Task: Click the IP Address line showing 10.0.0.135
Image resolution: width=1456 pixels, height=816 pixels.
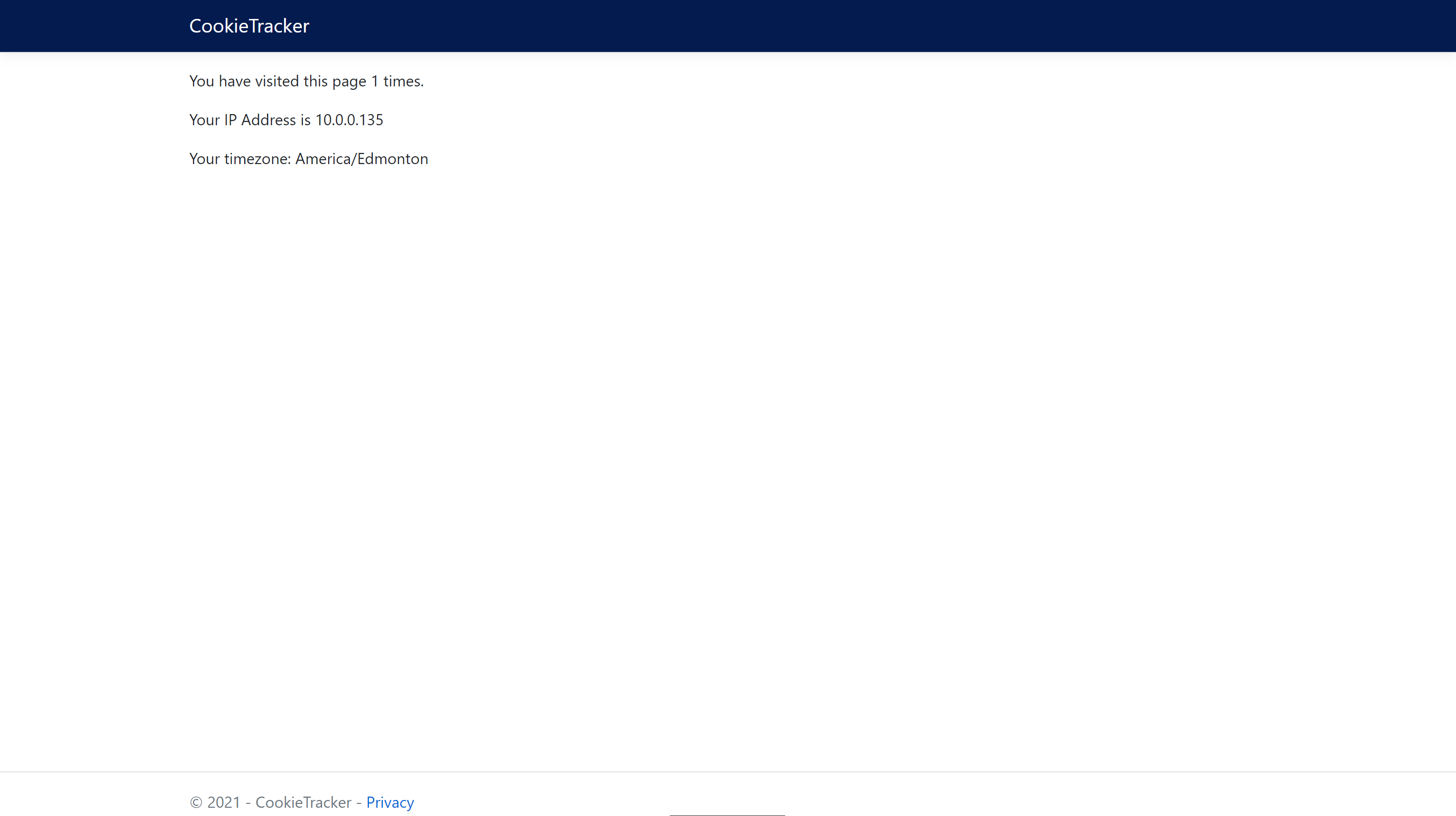Action: 286,119
